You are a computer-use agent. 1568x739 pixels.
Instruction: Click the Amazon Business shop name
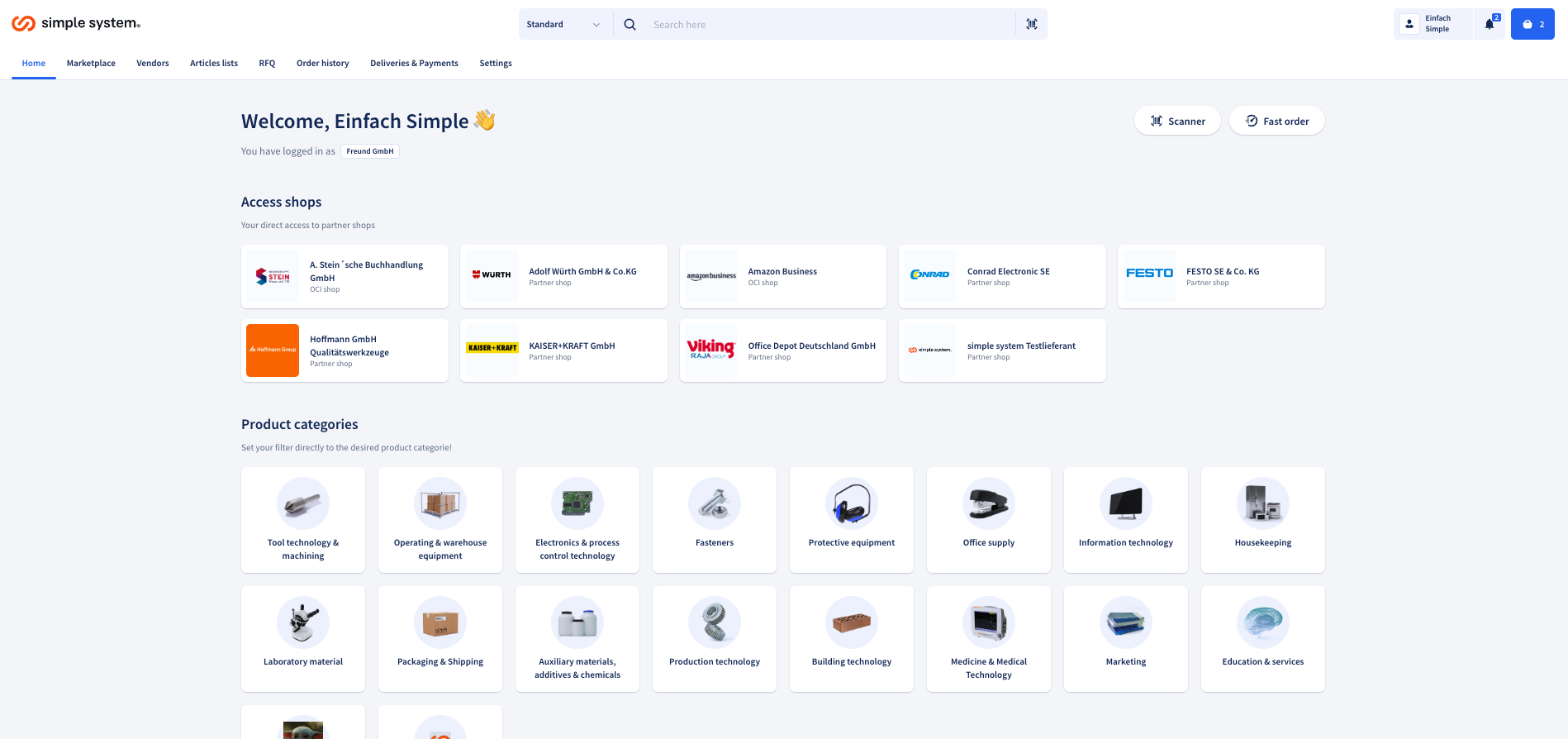tap(782, 272)
